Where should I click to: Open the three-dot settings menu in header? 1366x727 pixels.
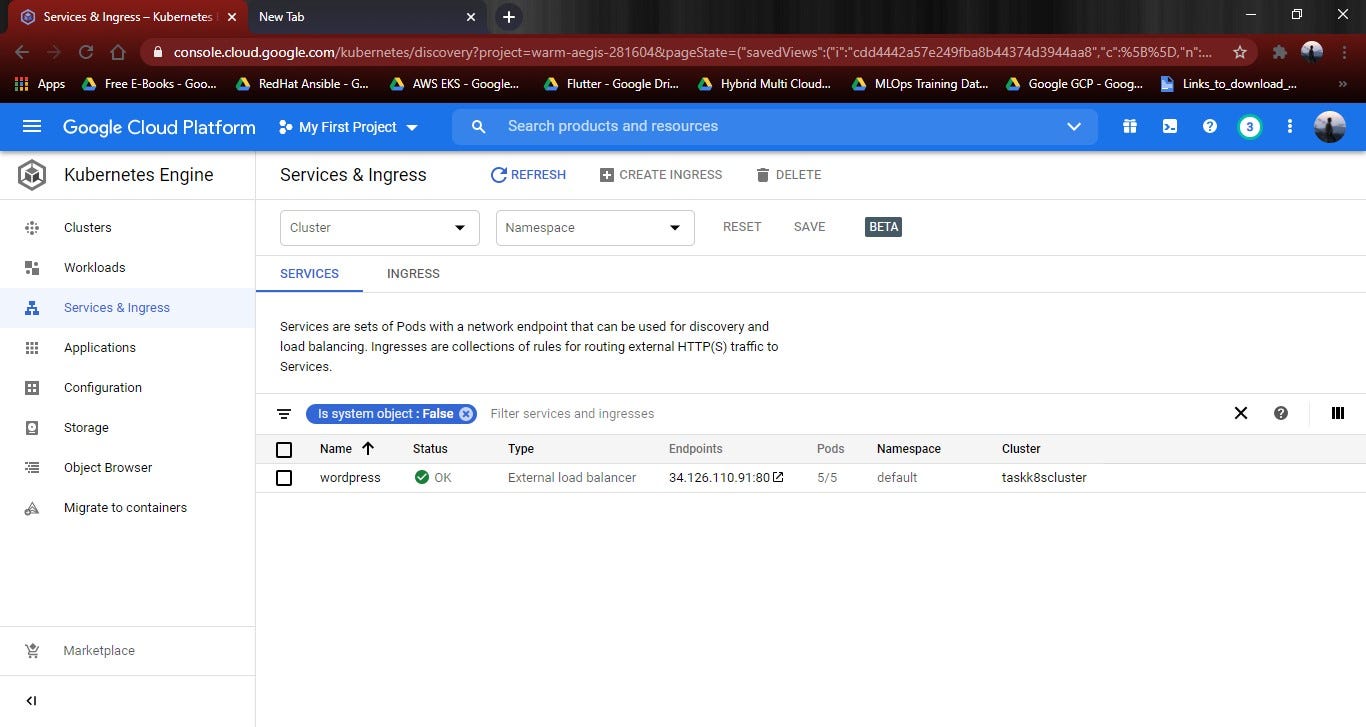pos(1290,127)
